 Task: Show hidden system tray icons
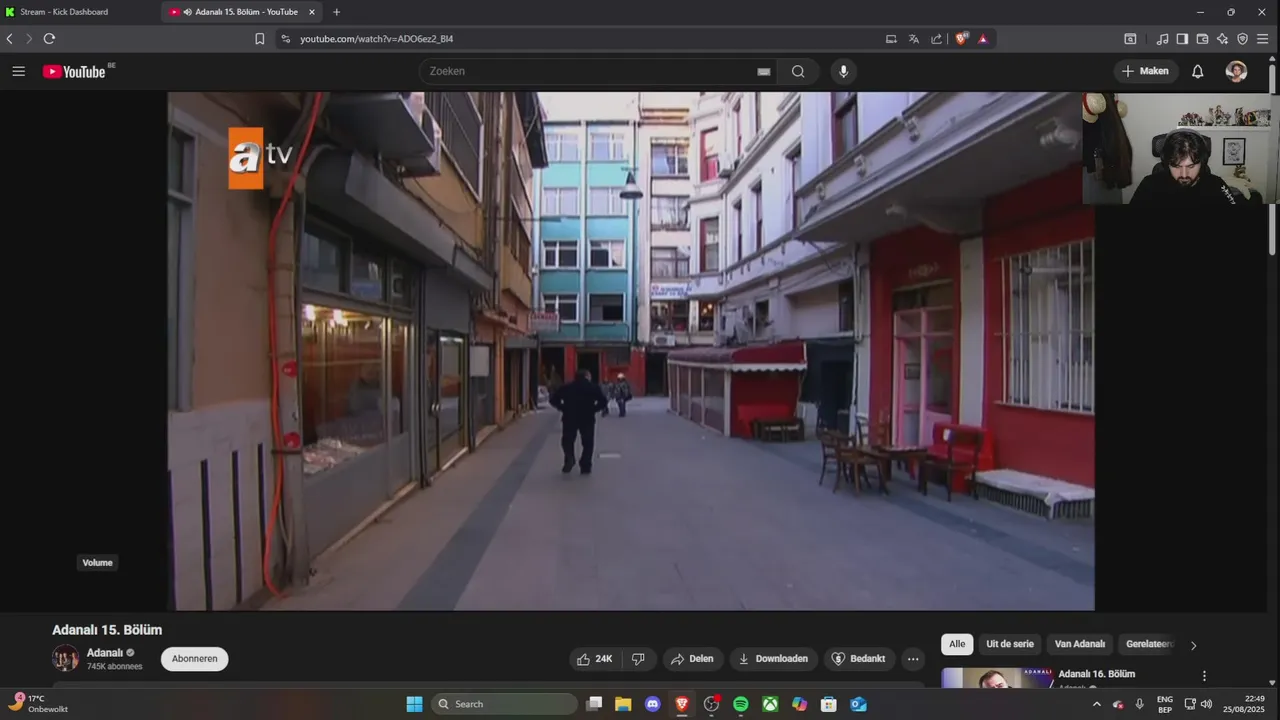1096,704
